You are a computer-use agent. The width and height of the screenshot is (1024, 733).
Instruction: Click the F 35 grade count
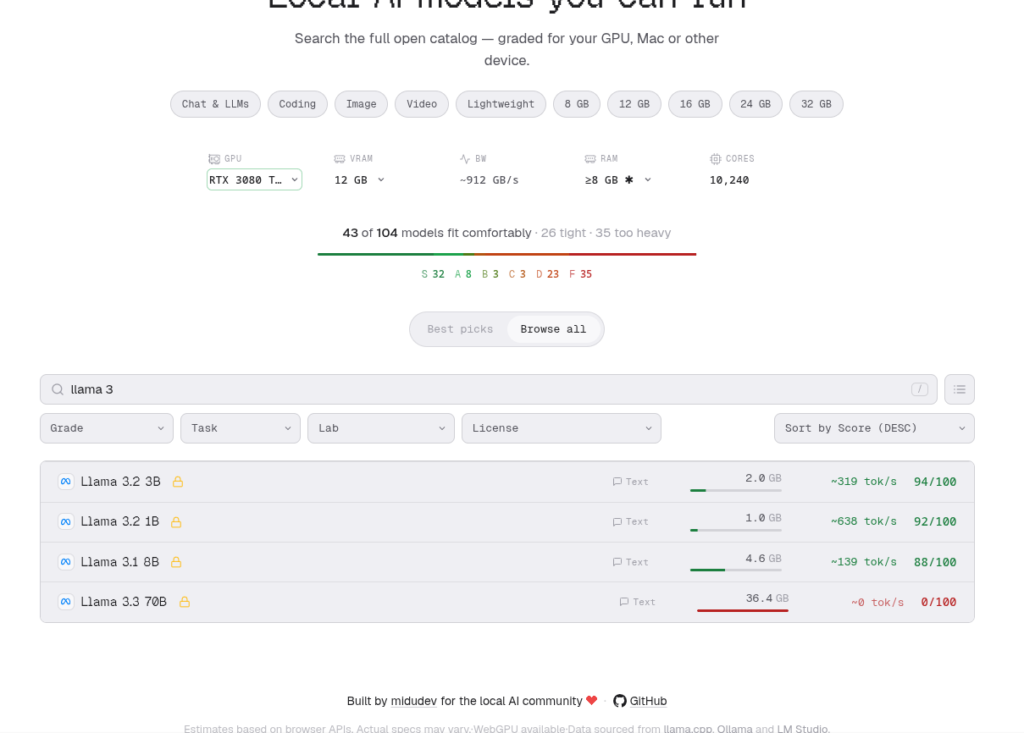pos(580,274)
